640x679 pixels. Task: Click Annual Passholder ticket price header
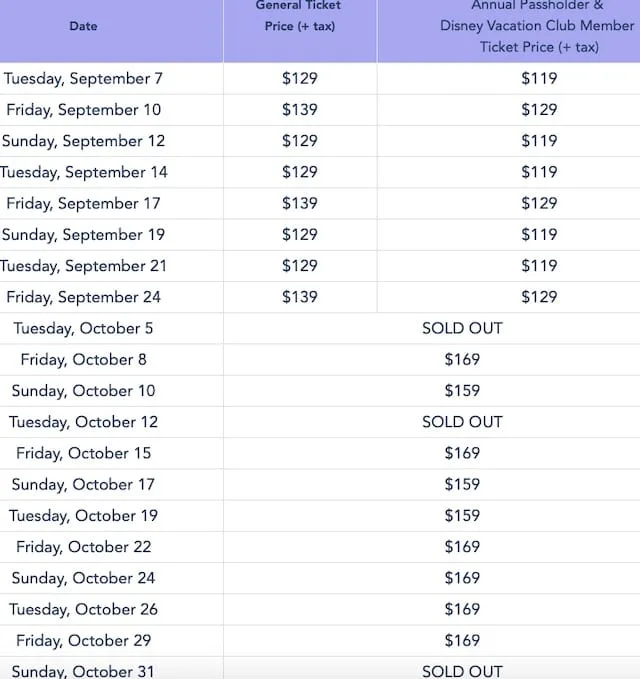537,26
